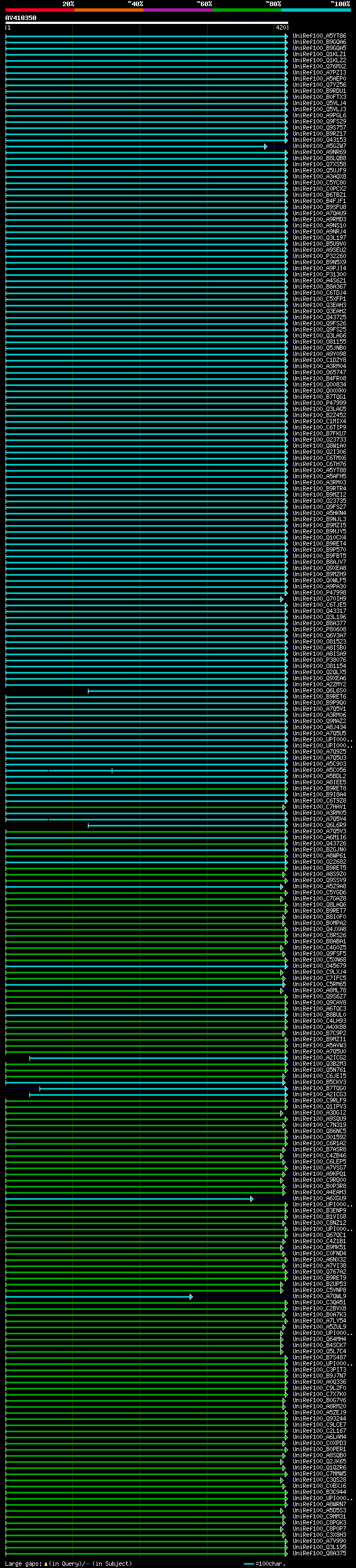Open hit UniRef100_A5GZW7

(x=319, y=146)
